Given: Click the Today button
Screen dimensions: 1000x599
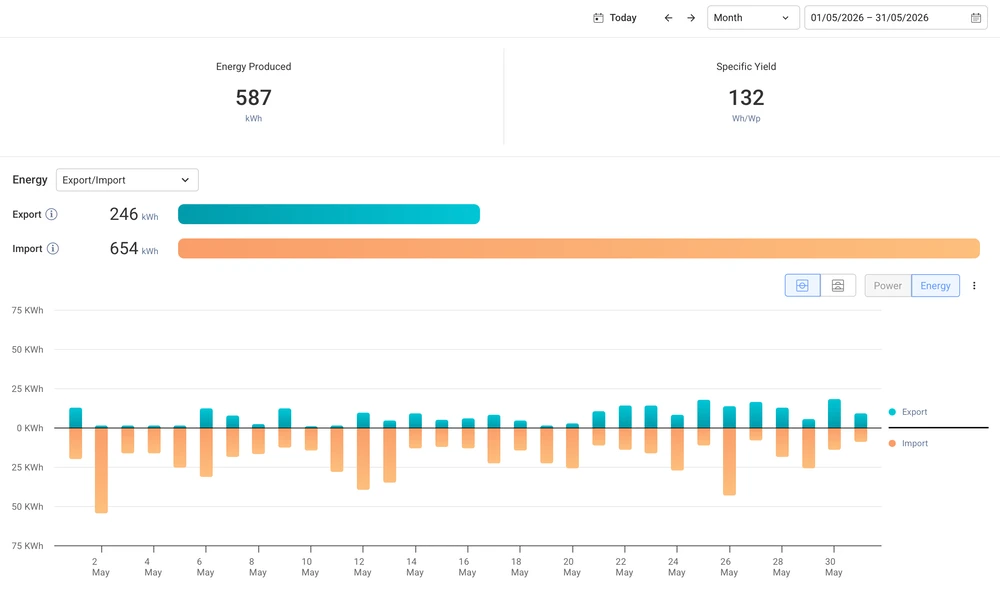Looking at the screenshot, I should [x=615, y=18].
